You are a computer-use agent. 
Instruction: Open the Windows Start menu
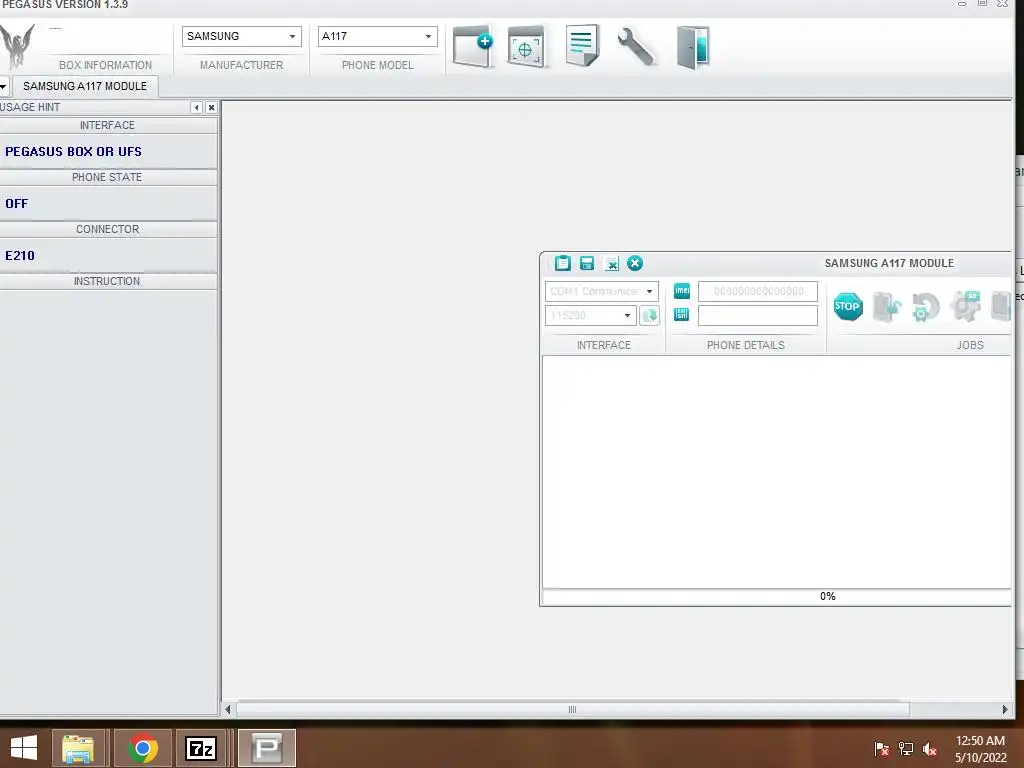[x=24, y=748]
